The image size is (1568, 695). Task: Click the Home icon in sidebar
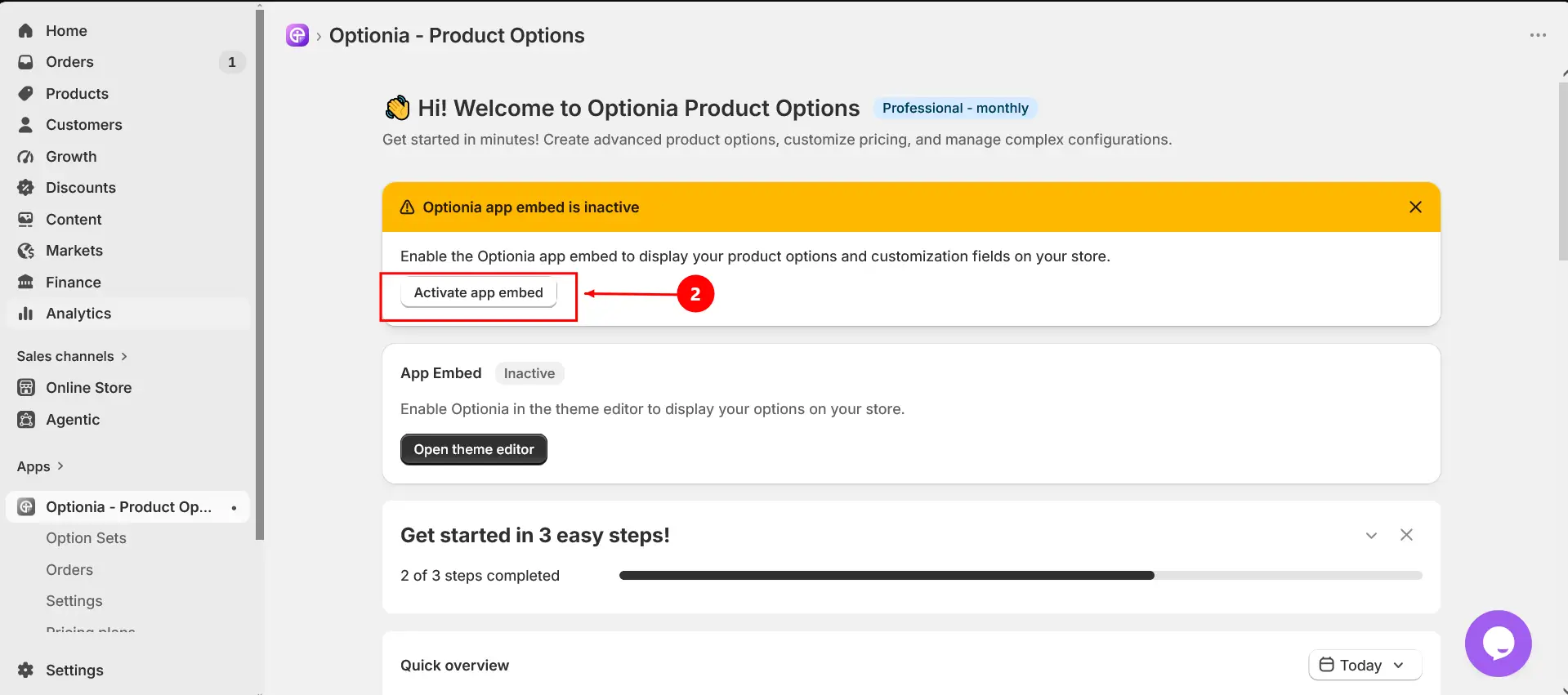[26, 31]
